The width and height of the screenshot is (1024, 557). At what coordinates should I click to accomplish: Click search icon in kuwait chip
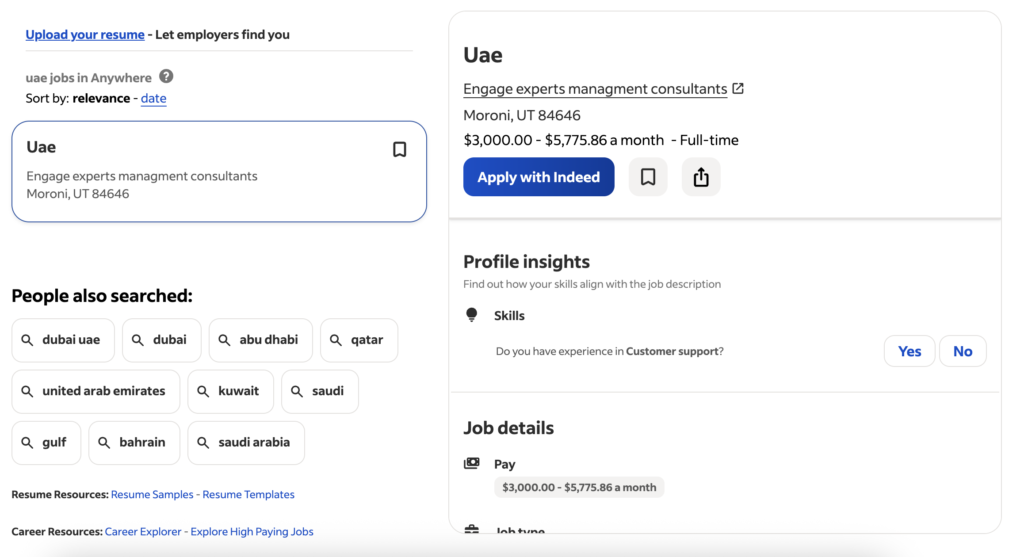(203, 391)
